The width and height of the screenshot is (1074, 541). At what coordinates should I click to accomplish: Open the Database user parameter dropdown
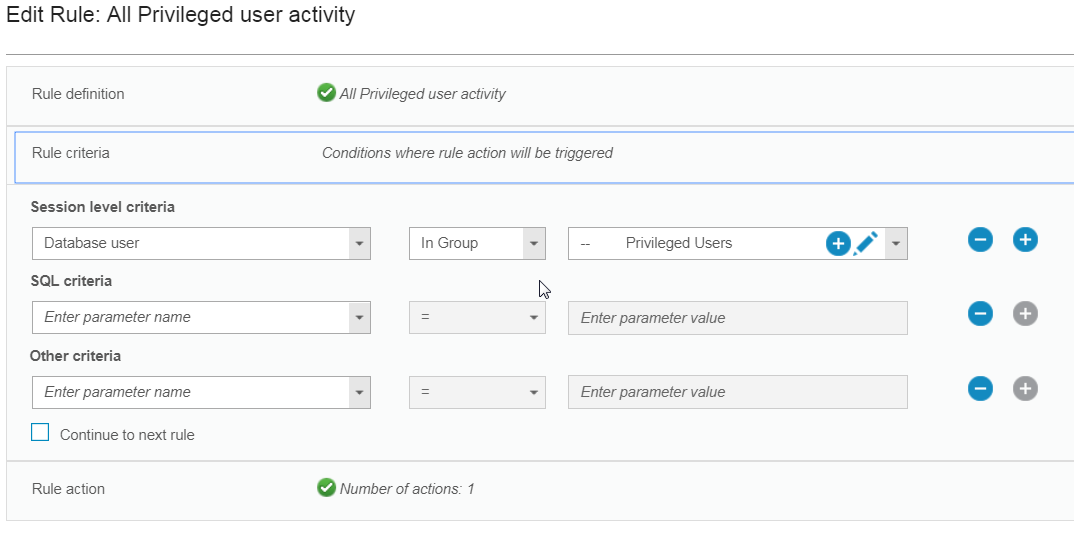point(359,243)
